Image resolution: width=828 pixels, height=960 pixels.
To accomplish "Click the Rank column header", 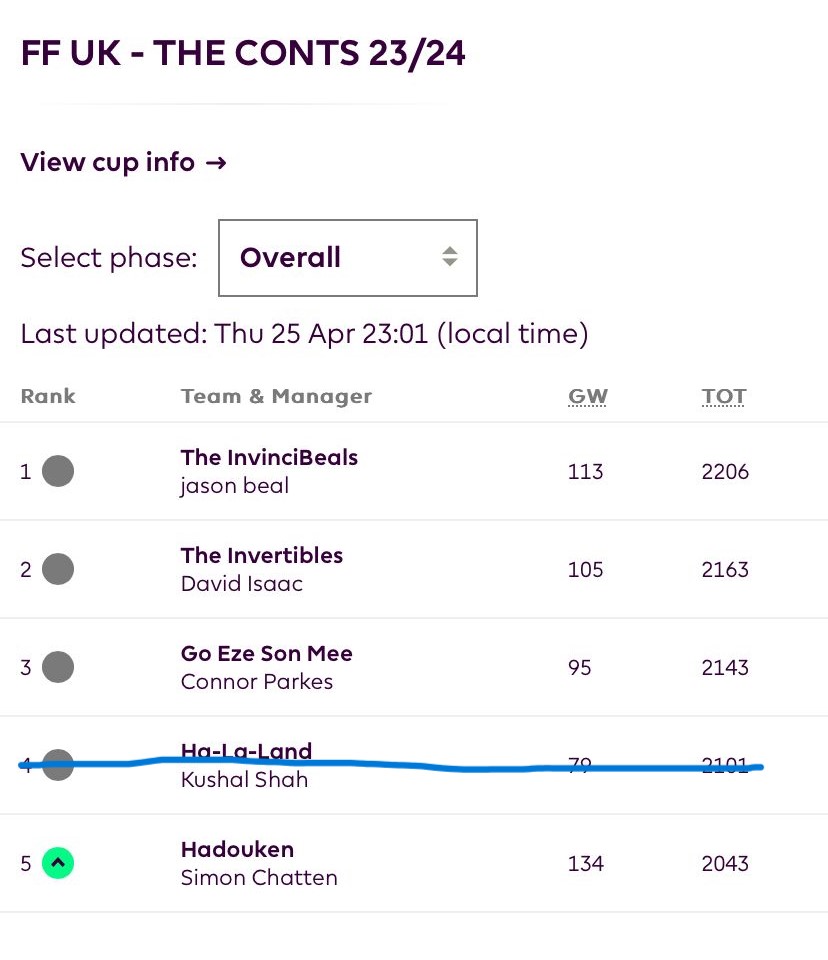I will [48, 396].
